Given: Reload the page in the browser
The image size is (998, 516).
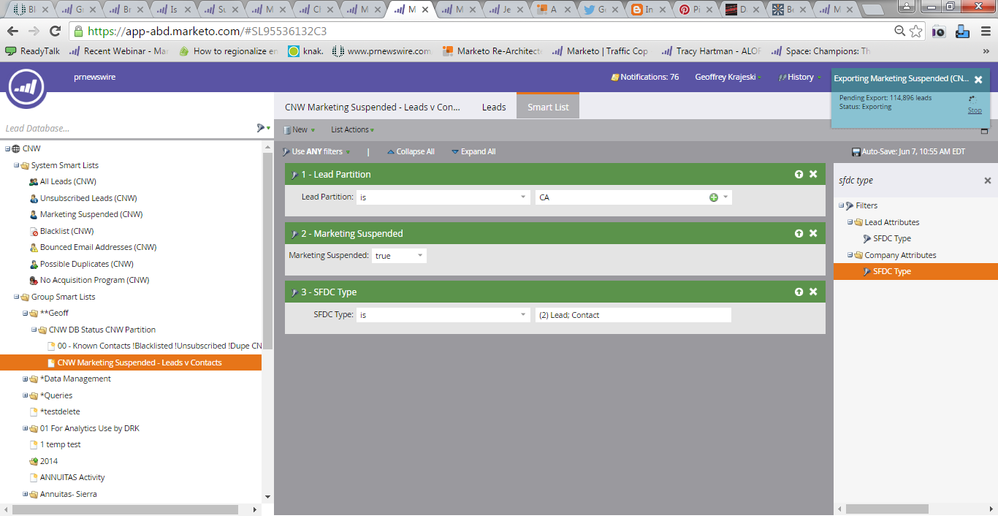Looking at the screenshot, I should (55, 31).
